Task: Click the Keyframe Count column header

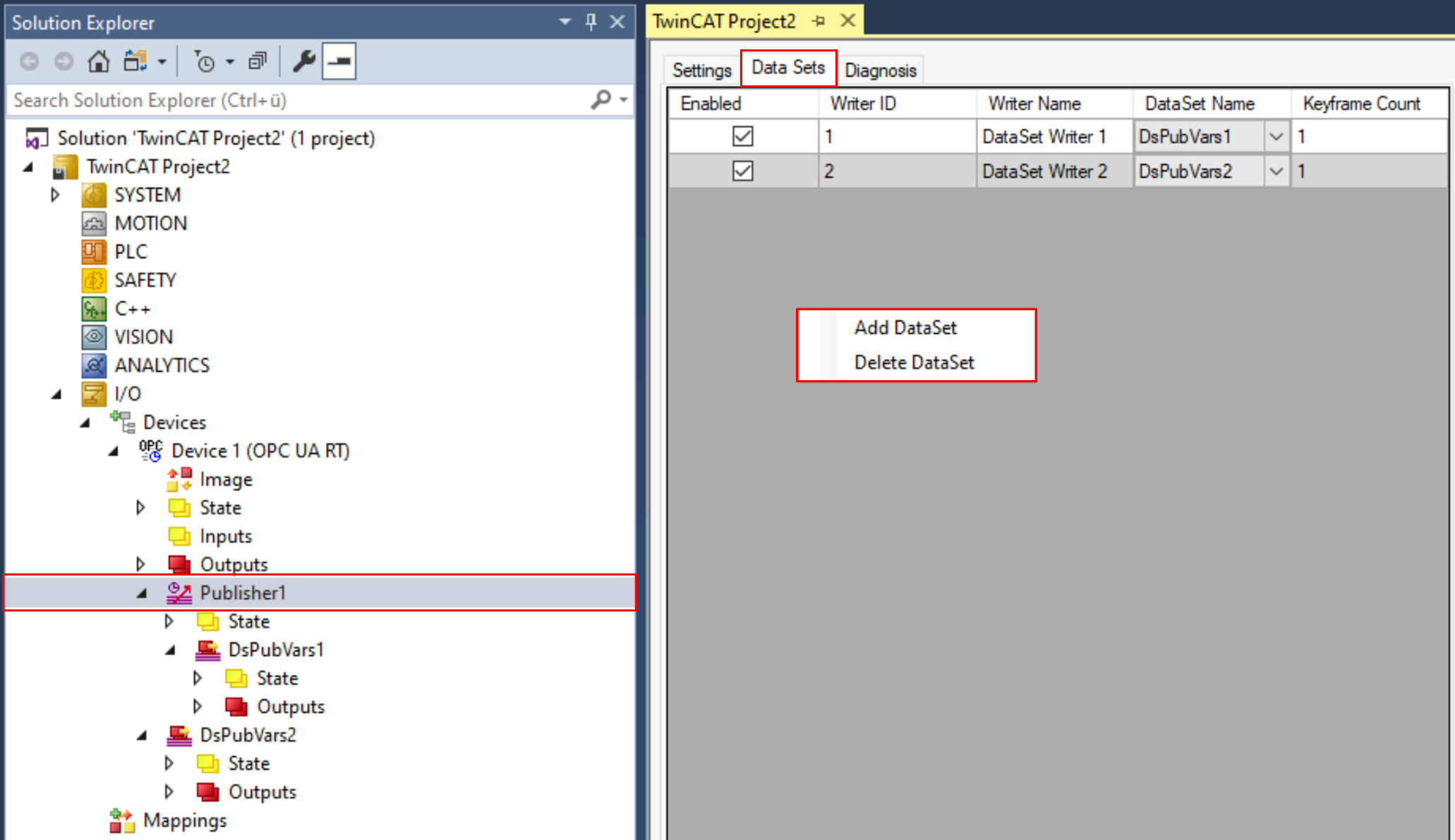Action: tap(1369, 104)
